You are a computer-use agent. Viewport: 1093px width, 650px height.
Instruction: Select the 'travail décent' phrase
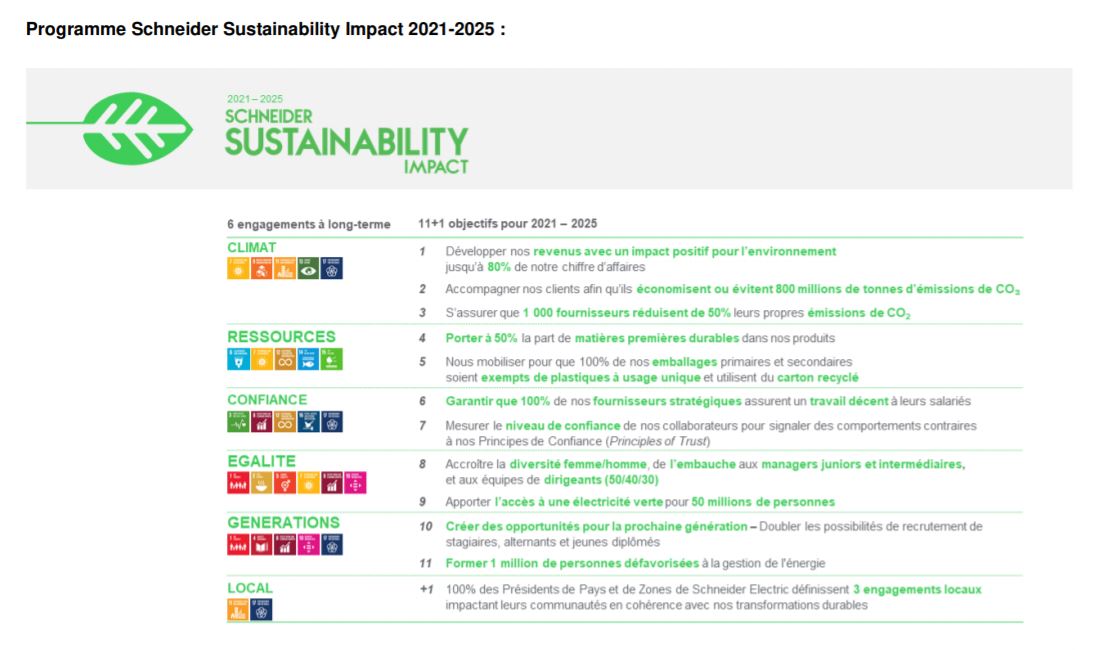coord(849,401)
